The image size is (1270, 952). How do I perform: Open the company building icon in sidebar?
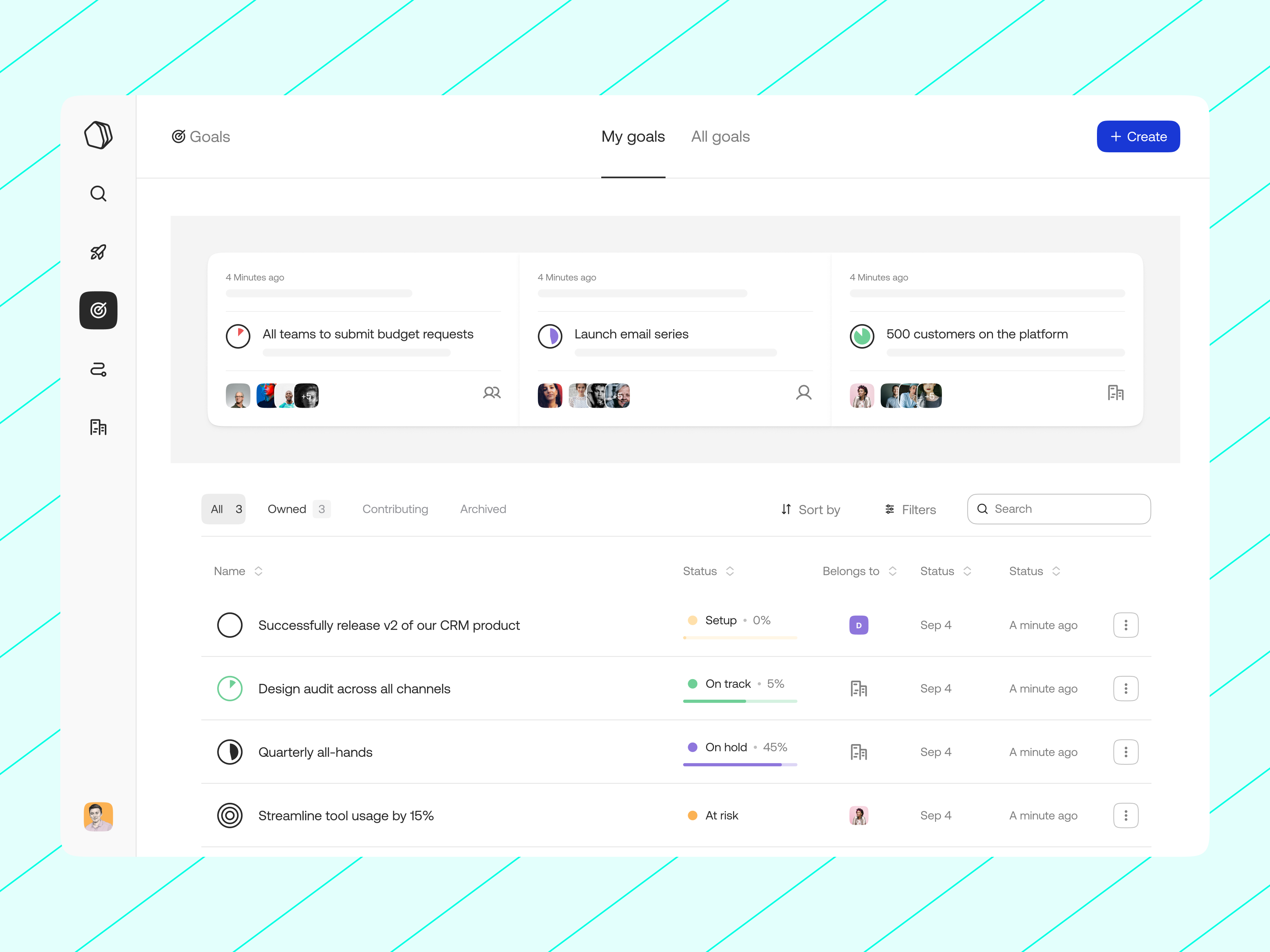[98, 427]
